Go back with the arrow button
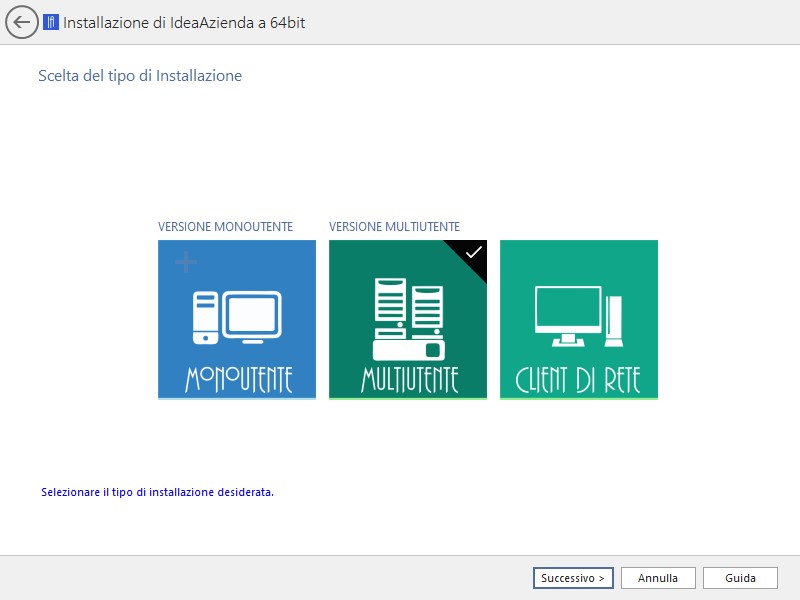This screenshot has width=800, height=600. (21, 22)
